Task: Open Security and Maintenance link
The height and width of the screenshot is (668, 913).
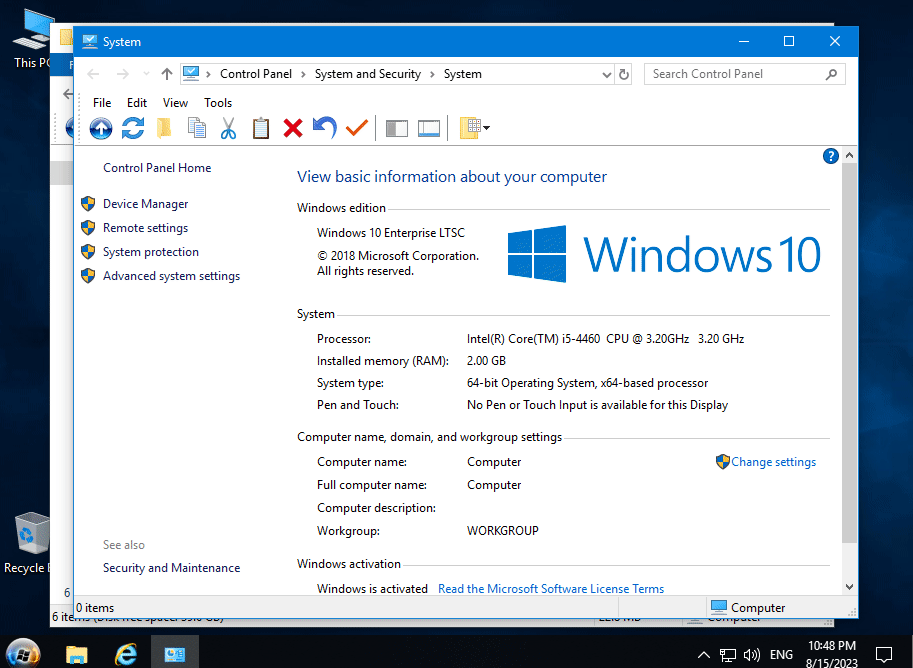Action: coord(171,568)
